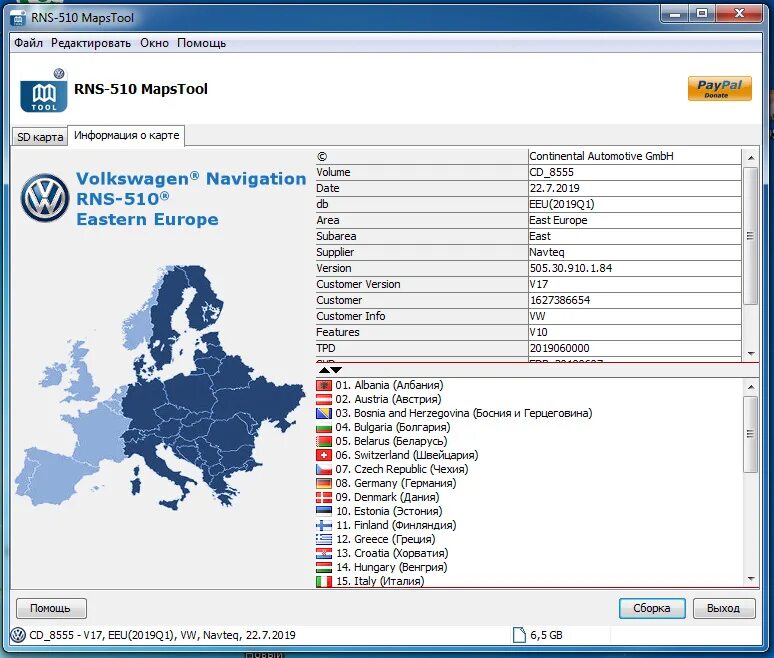Click the info table scrollbar thumb
This screenshot has height=658, width=774.
tap(750, 236)
